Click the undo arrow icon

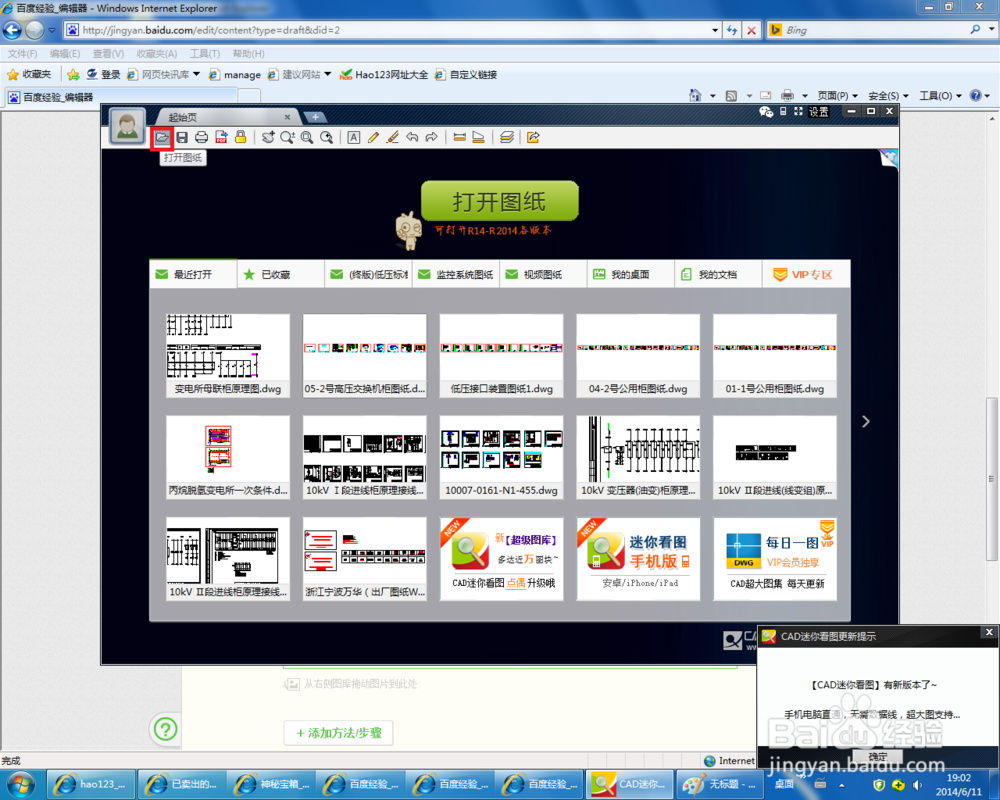click(x=412, y=137)
